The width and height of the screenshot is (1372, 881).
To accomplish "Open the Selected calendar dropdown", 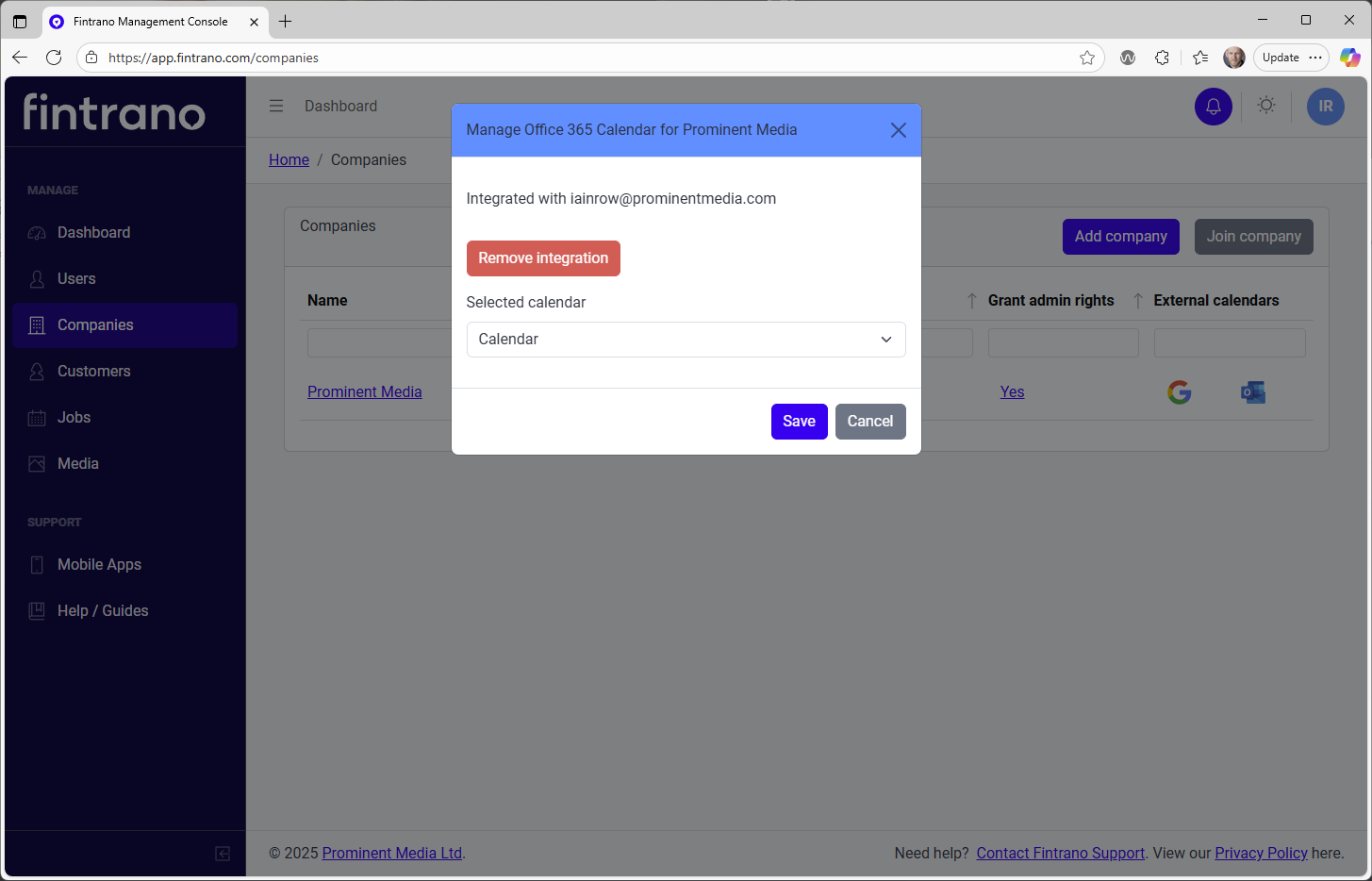I will coord(686,340).
